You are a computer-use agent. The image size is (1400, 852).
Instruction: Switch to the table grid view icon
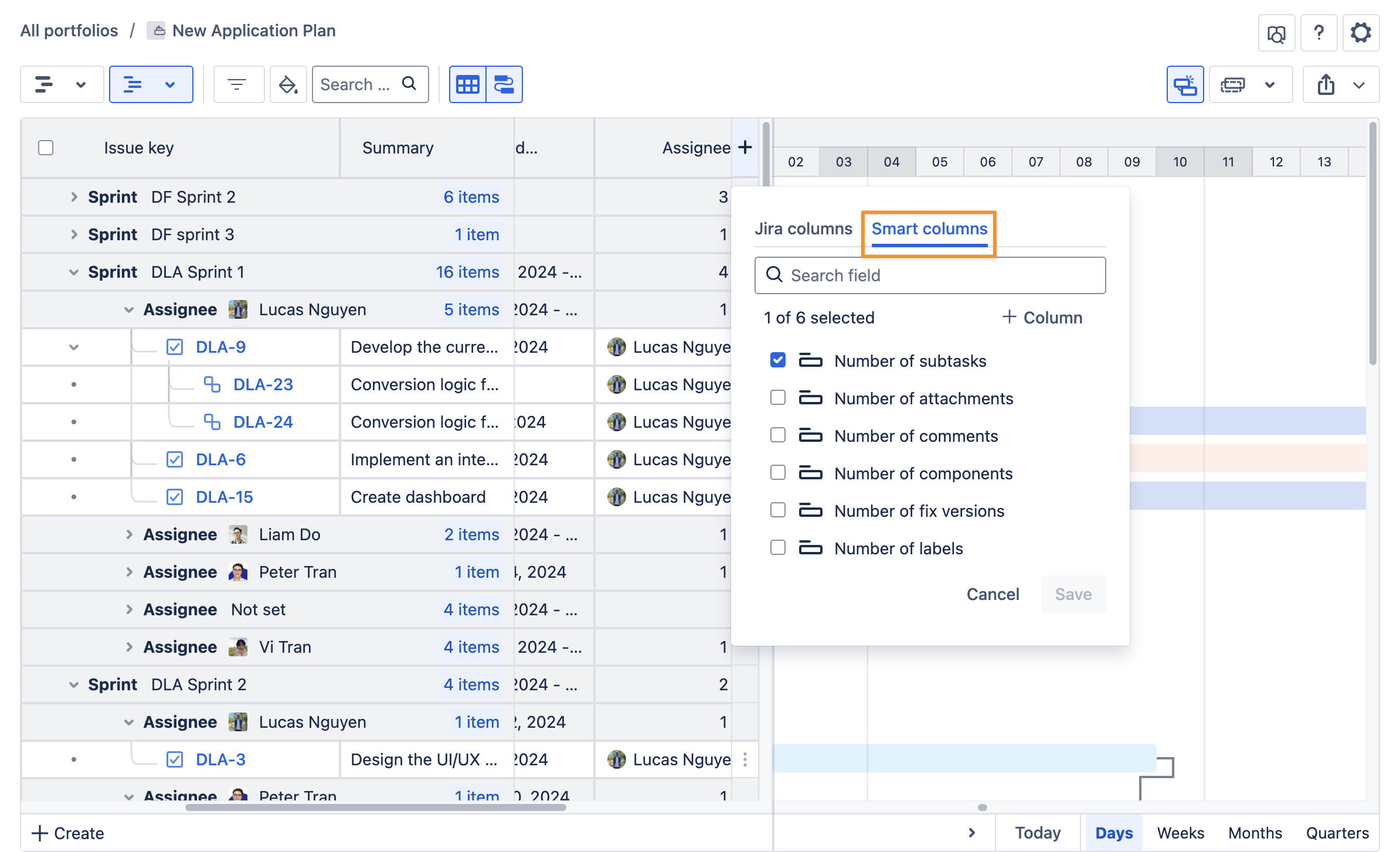[467, 84]
